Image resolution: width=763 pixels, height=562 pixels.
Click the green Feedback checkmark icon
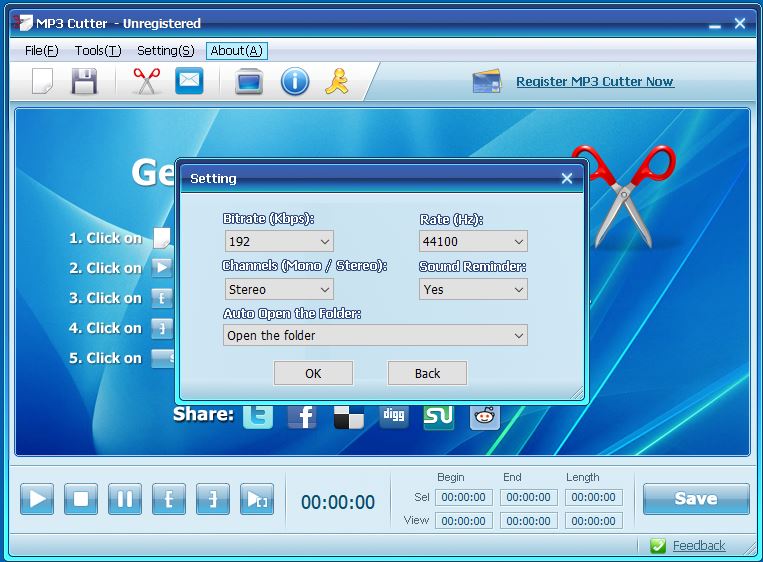658,545
